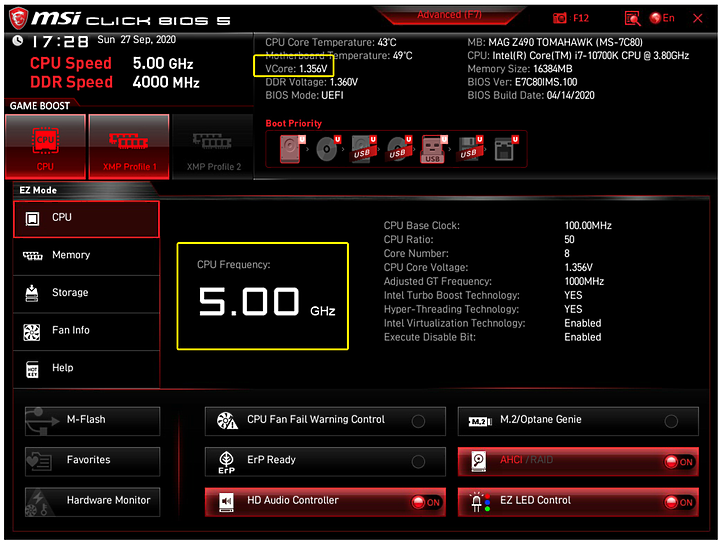The height and width of the screenshot is (544, 720).
Task: Click the EZ LED lamp icon
Action: [x=479, y=502]
